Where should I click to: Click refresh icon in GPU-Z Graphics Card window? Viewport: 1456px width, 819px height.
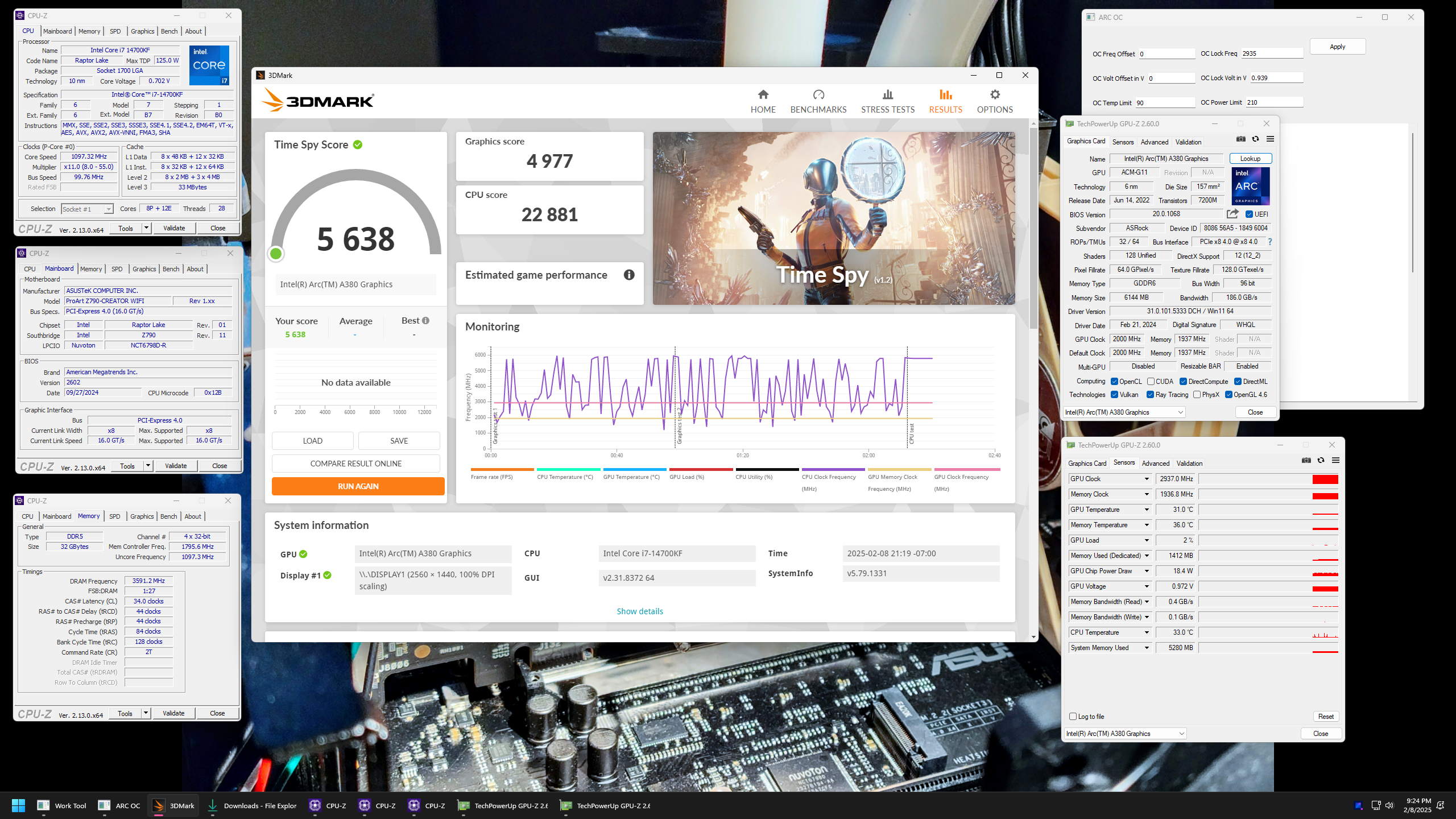1255,139
